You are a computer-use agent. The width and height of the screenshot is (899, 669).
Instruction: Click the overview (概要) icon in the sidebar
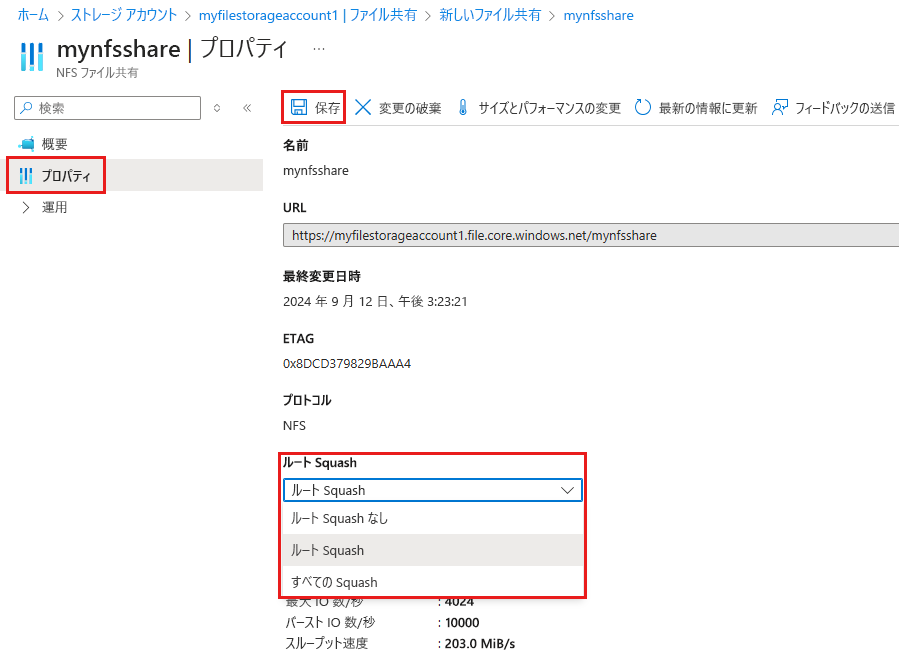point(26,143)
